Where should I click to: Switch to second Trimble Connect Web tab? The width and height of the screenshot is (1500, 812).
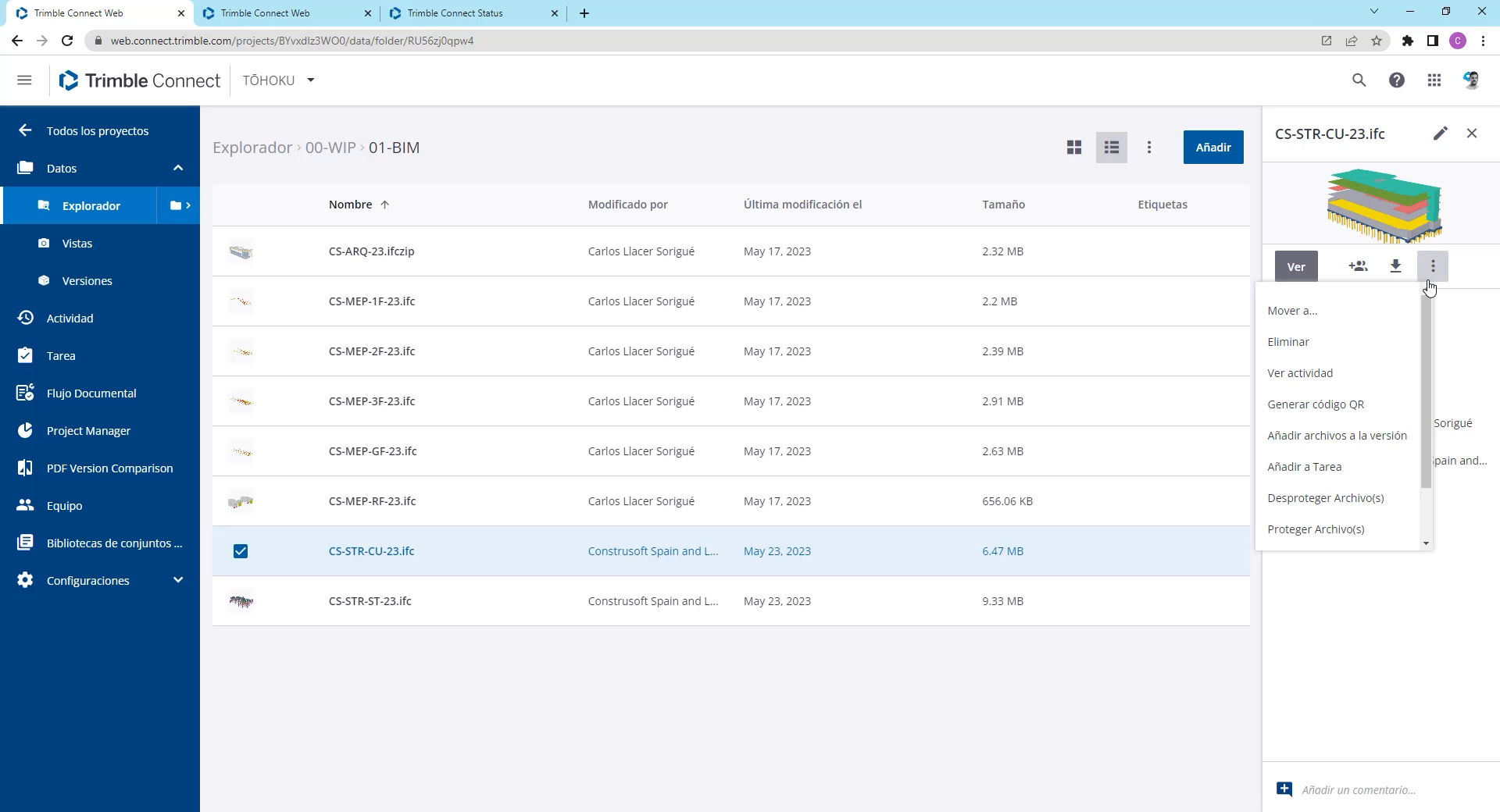287,13
